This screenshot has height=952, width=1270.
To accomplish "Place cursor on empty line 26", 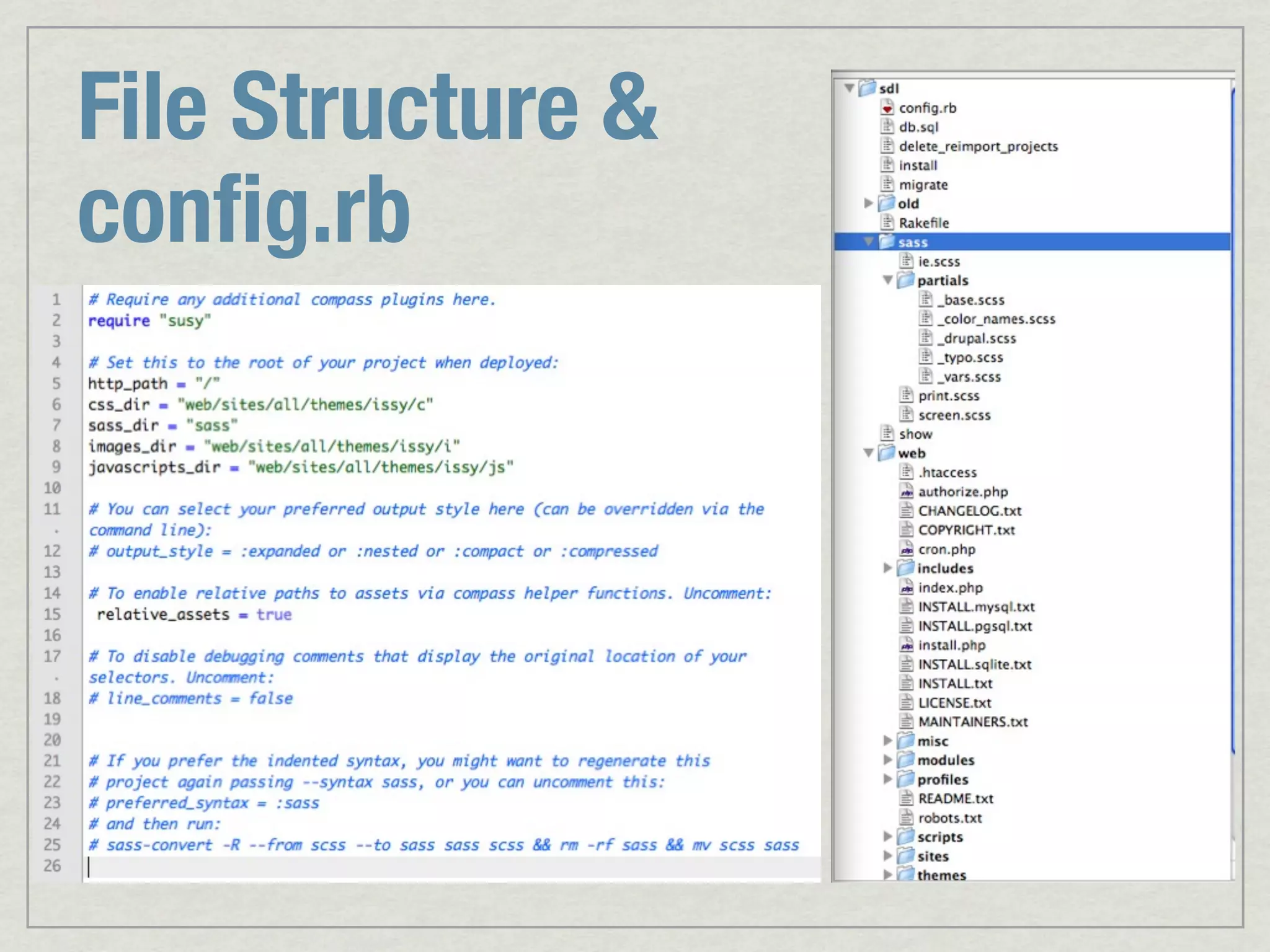I will (x=451, y=866).
